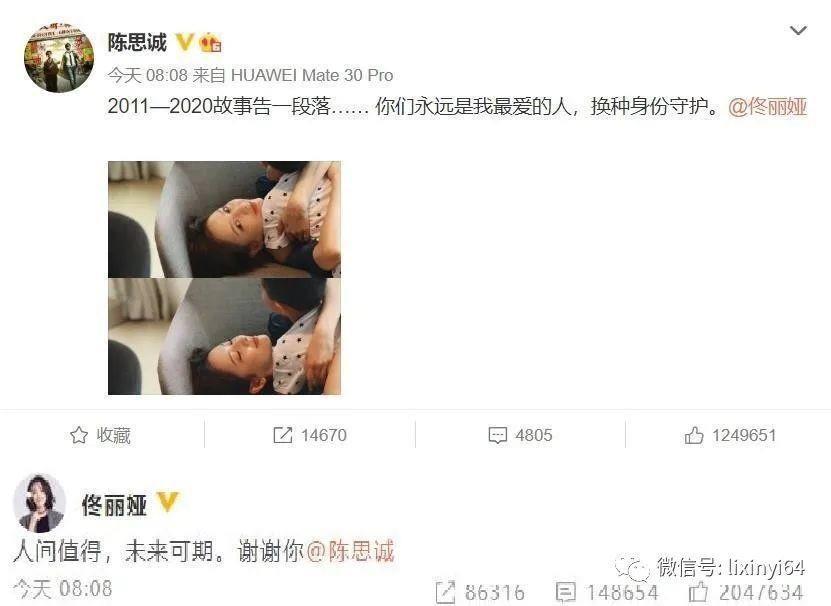
Task: View the top photo of the post
Action: pos(224,219)
